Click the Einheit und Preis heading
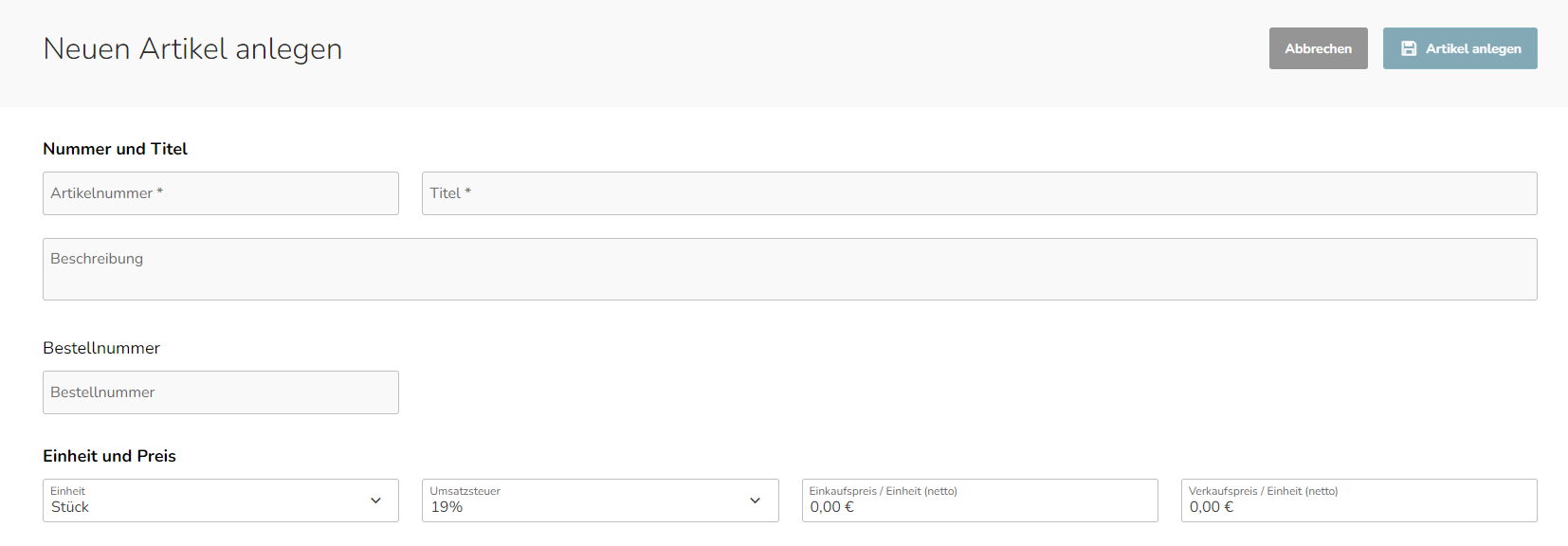 tap(109, 456)
